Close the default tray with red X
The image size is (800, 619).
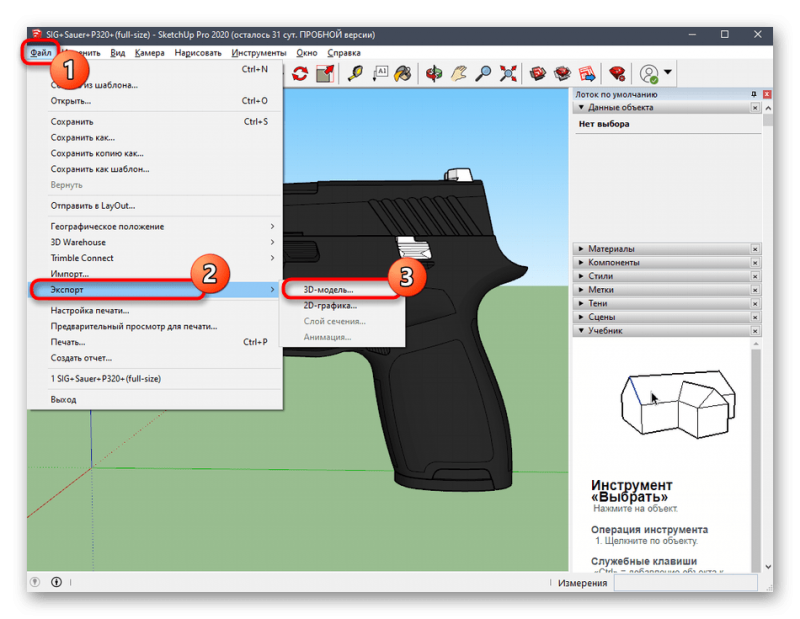pyautogui.click(x=767, y=94)
